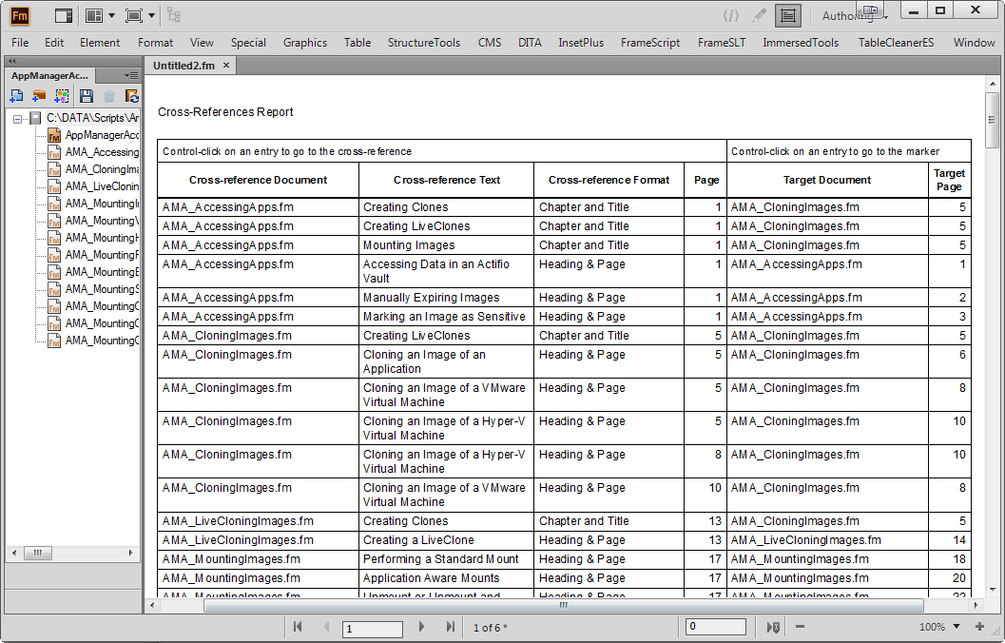Open the FrameScript menu
This screenshot has height=643, width=1005.
point(650,43)
